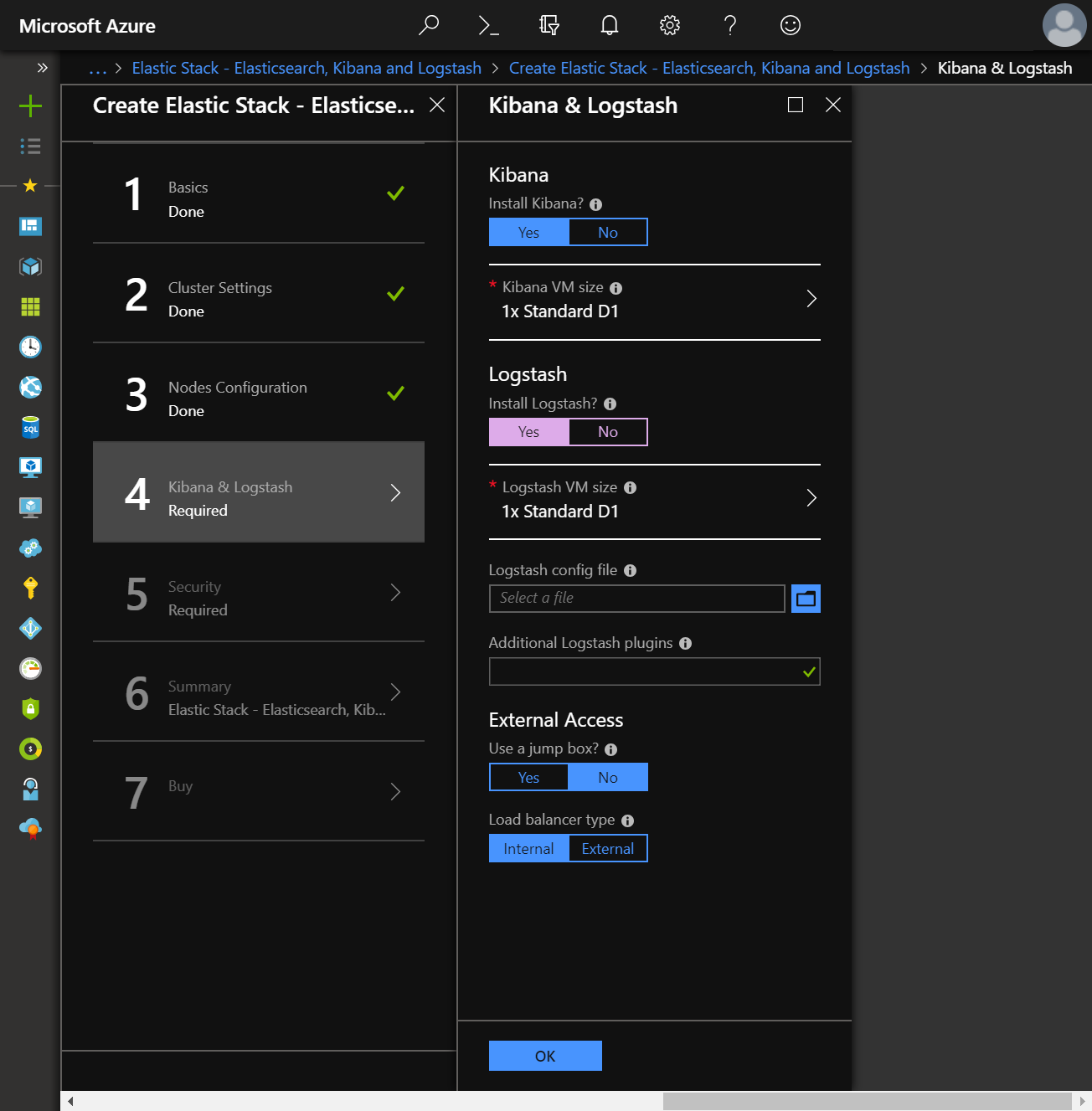Switch load balancer type to Internal

528,848
